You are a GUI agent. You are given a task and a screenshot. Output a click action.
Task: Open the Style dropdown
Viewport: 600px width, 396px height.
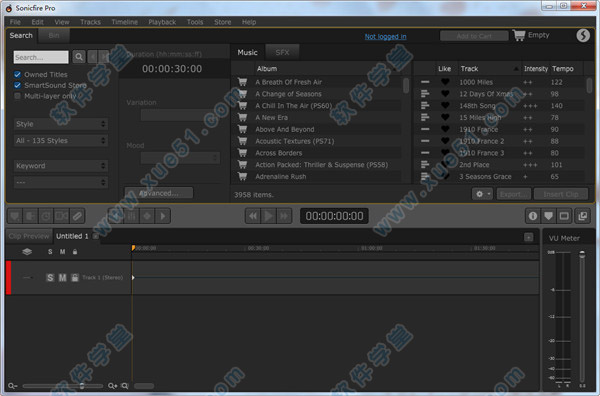point(60,124)
